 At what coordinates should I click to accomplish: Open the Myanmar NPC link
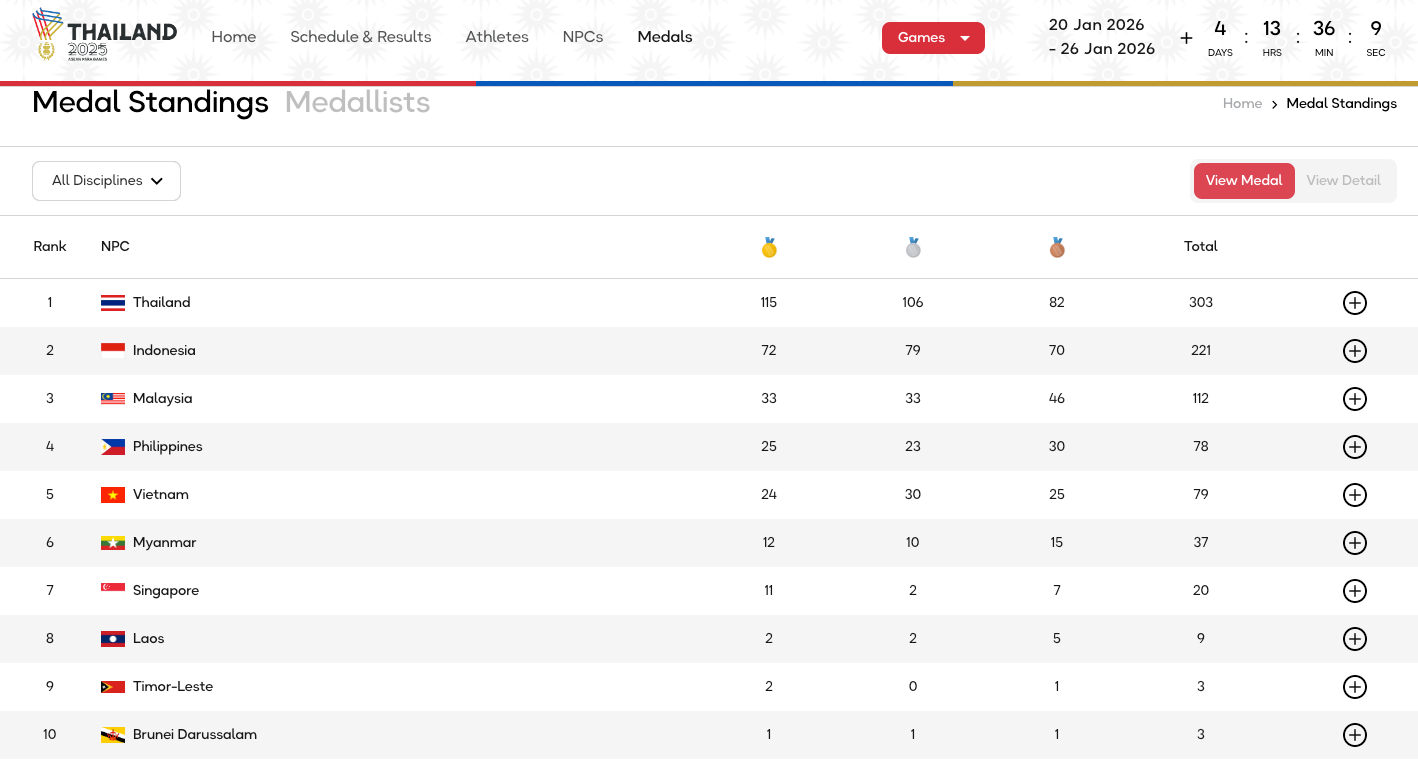point(164,543)
